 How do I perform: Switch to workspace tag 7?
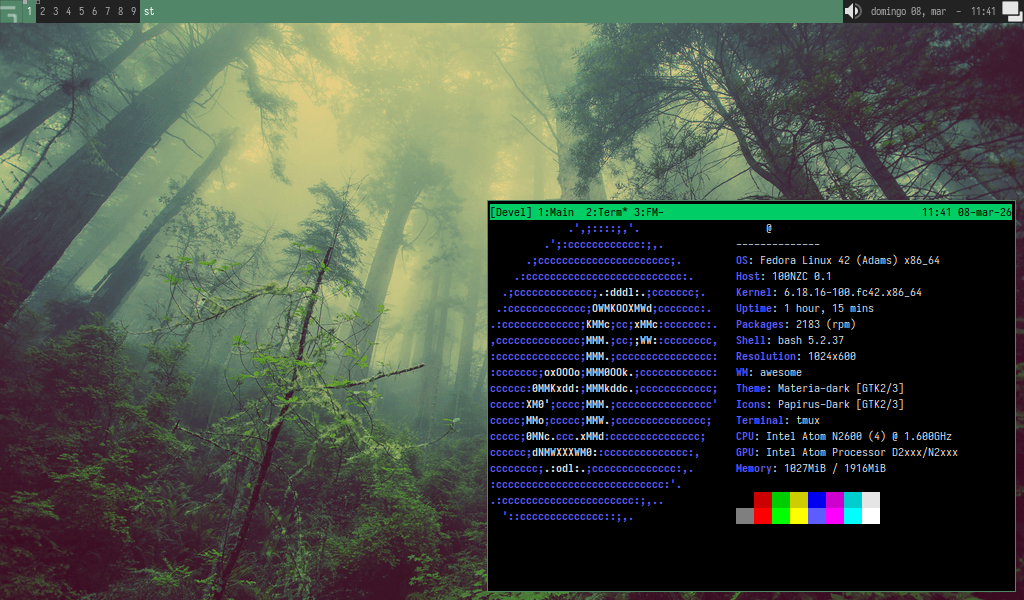coord(108,11)
